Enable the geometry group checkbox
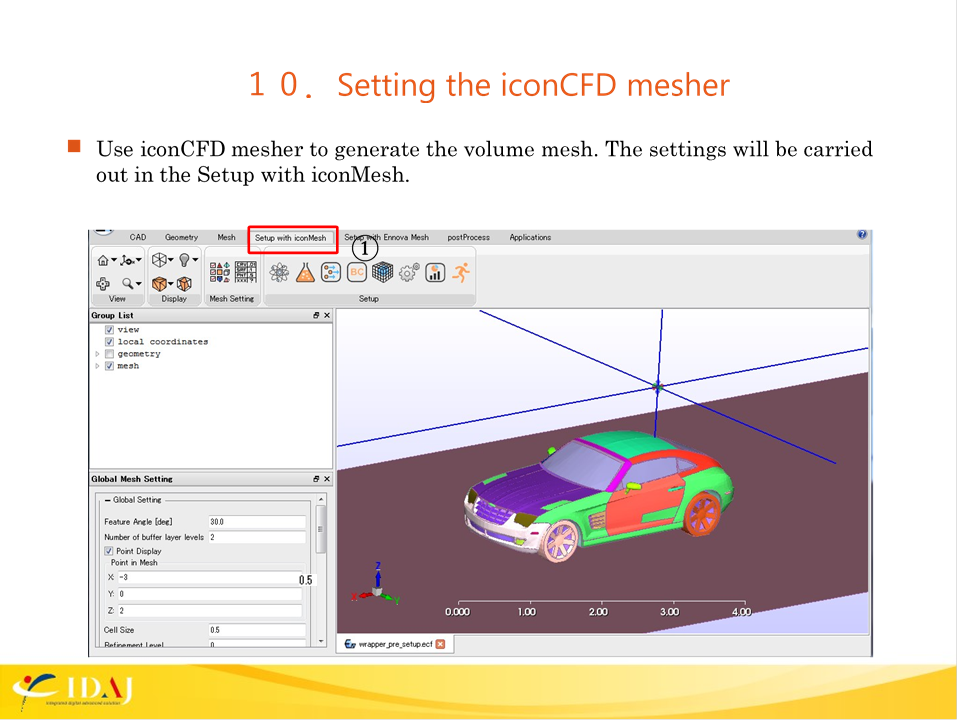This screenshot has height=720, width=961. coord(109,354)
